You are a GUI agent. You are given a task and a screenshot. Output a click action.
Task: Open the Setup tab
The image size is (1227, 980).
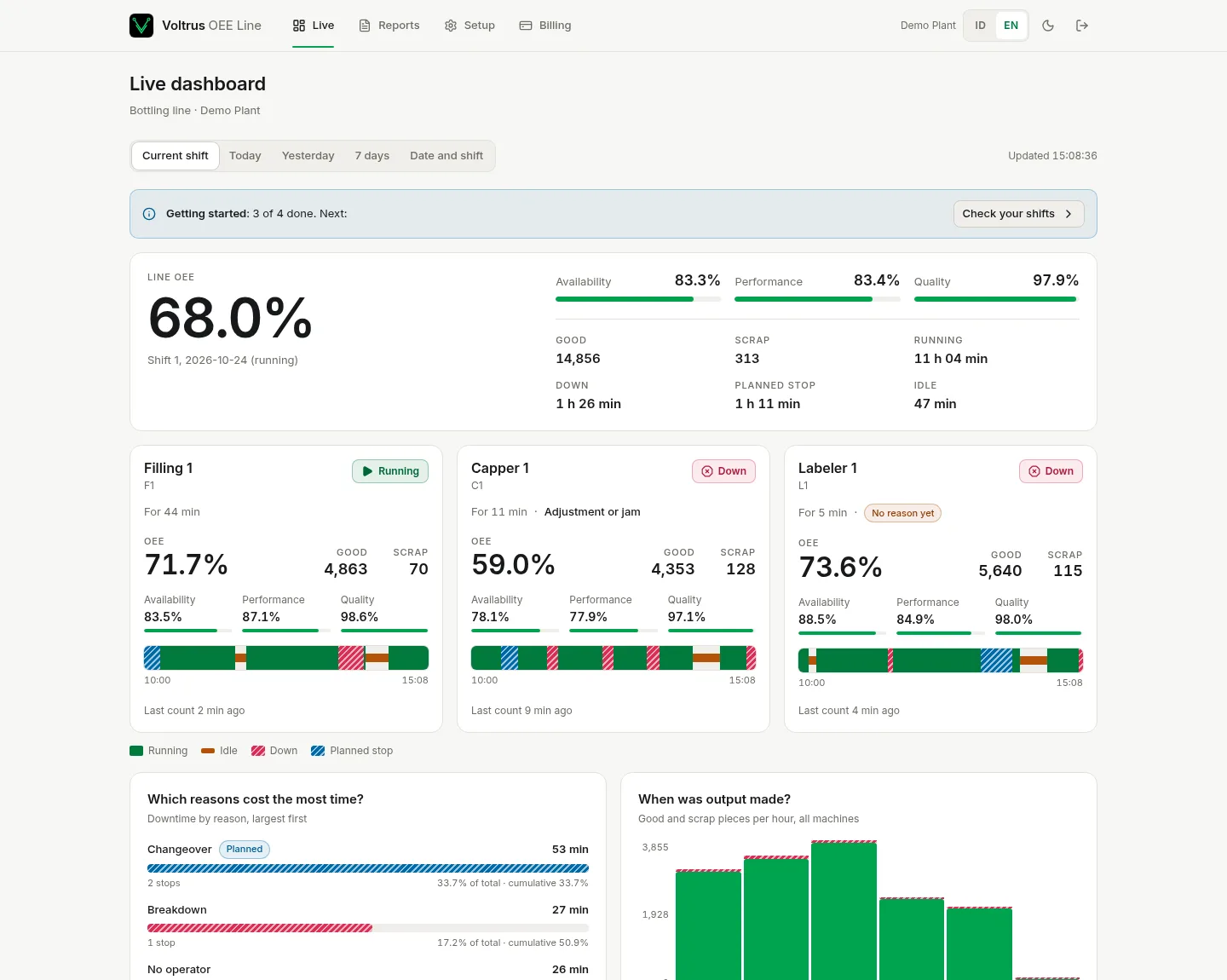click(x=469, y=26)
